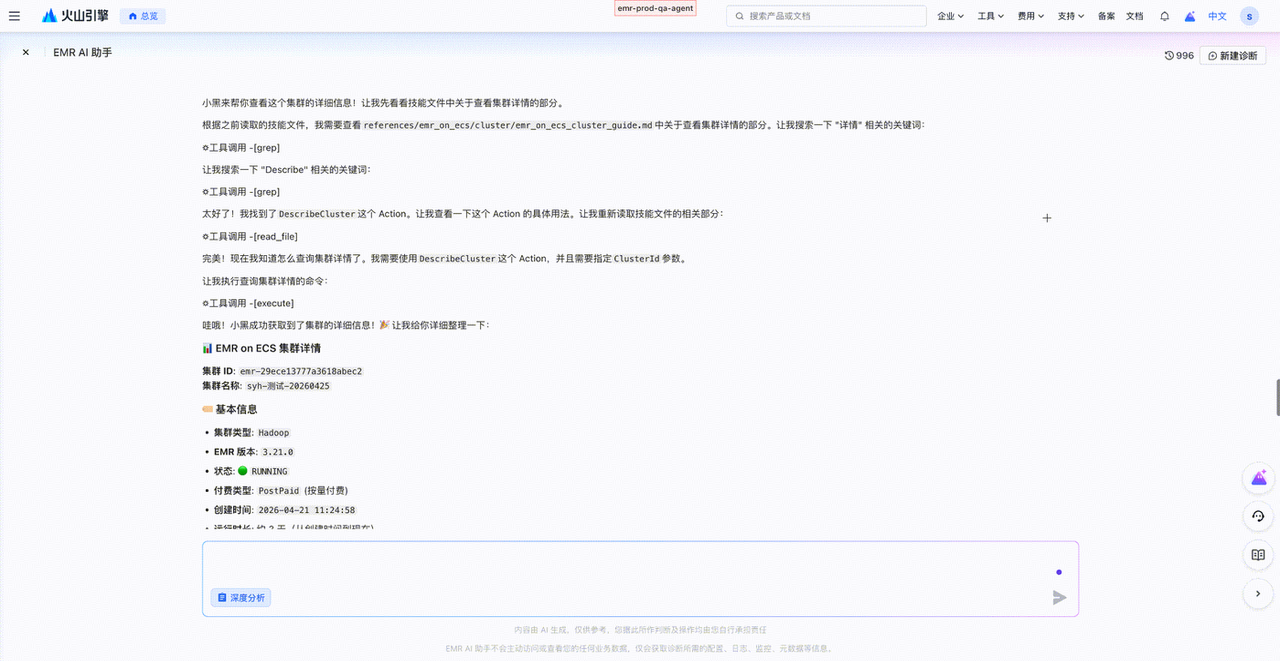This screenshot has width=1280, height=661.
Task: Click the emr-prod-qa-agent label
Action: point(655,8)
